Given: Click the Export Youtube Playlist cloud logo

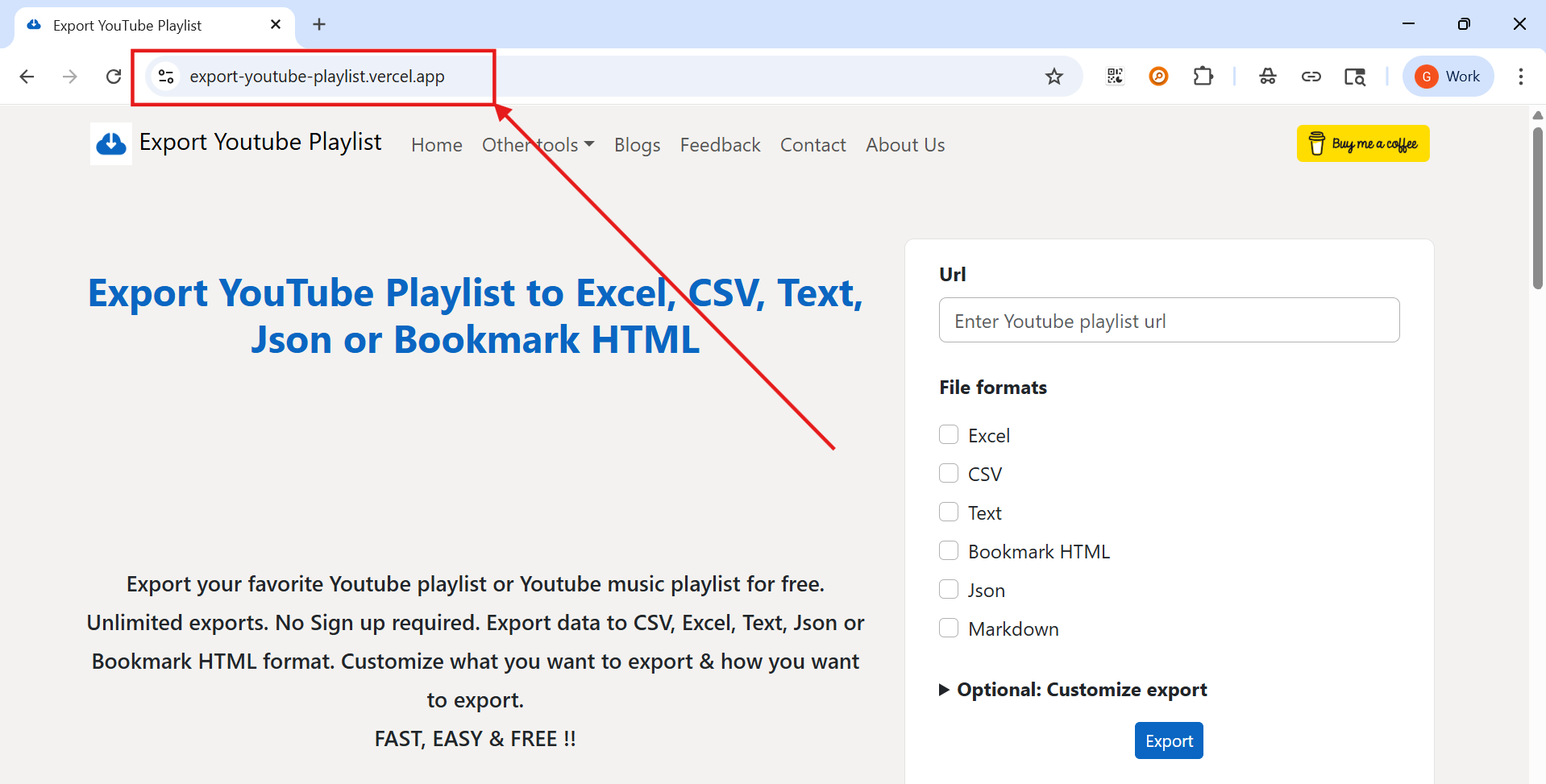Looking at the screenshot, I should click(110, 143).
